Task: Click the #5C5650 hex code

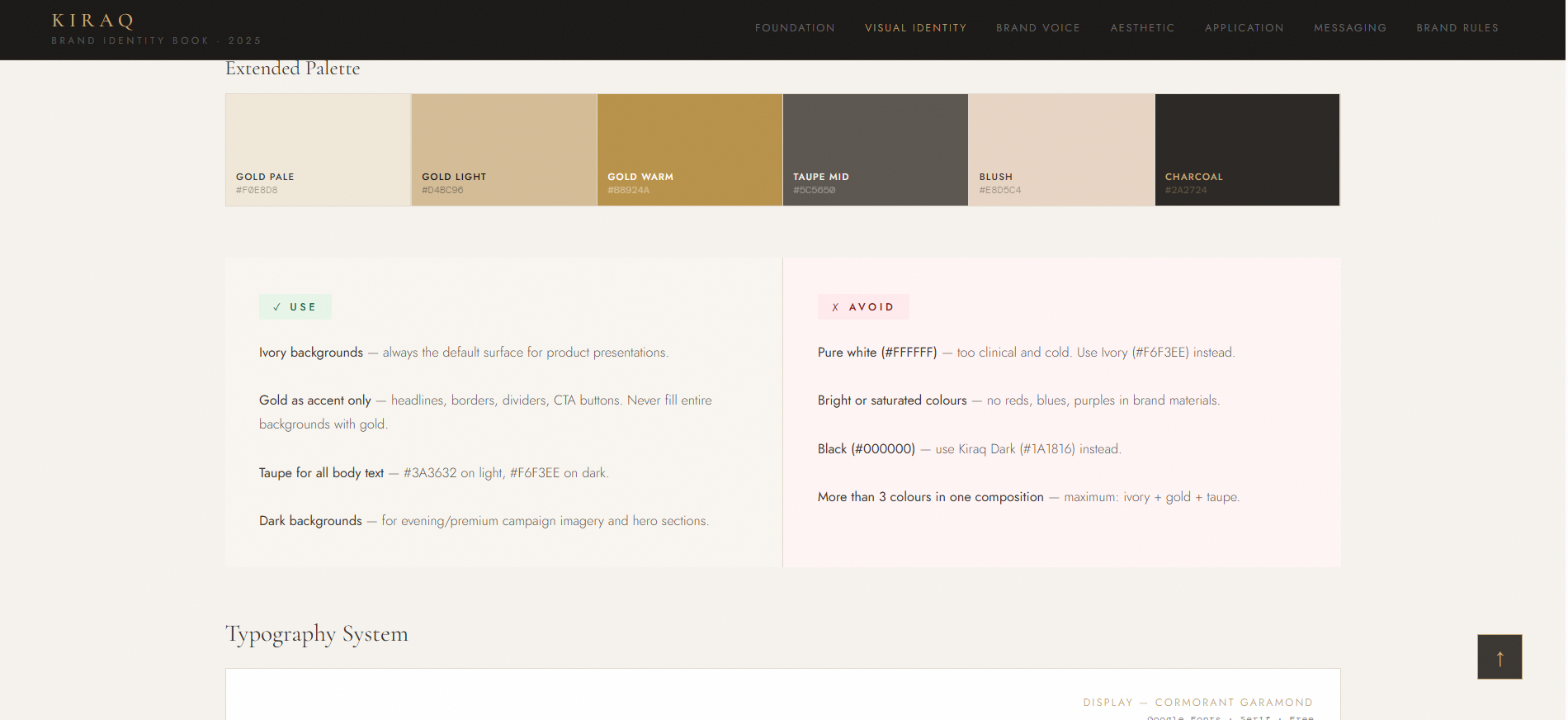Action: pyautogui.click(x=815, y=190)
